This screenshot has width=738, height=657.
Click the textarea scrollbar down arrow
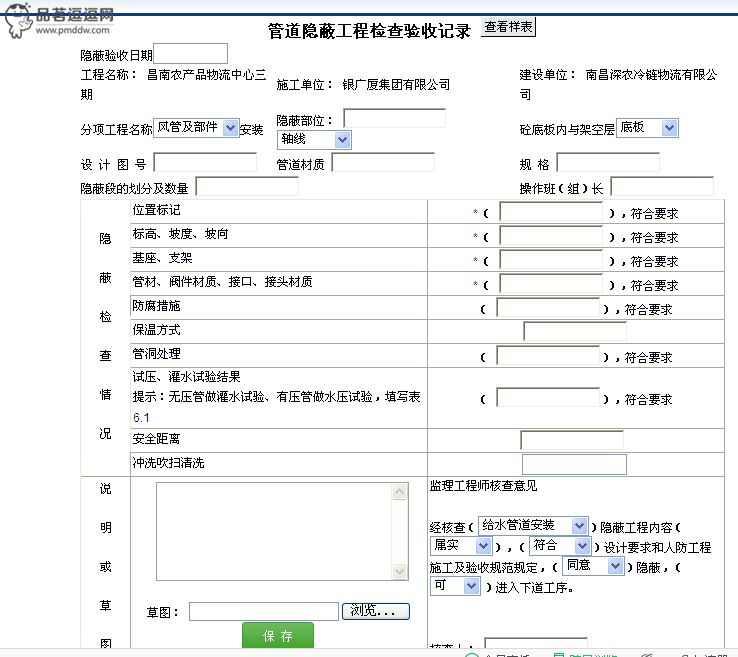click(400, 571)
